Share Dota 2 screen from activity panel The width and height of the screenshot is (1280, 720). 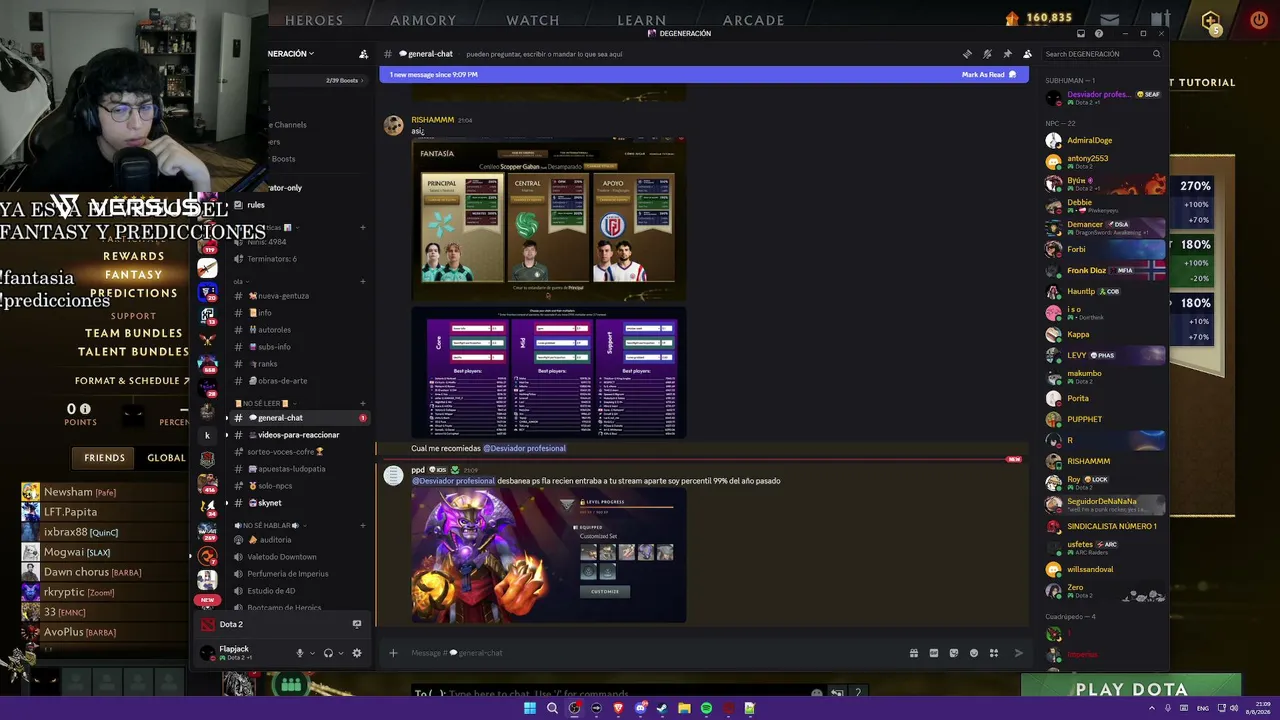(357, 624)
